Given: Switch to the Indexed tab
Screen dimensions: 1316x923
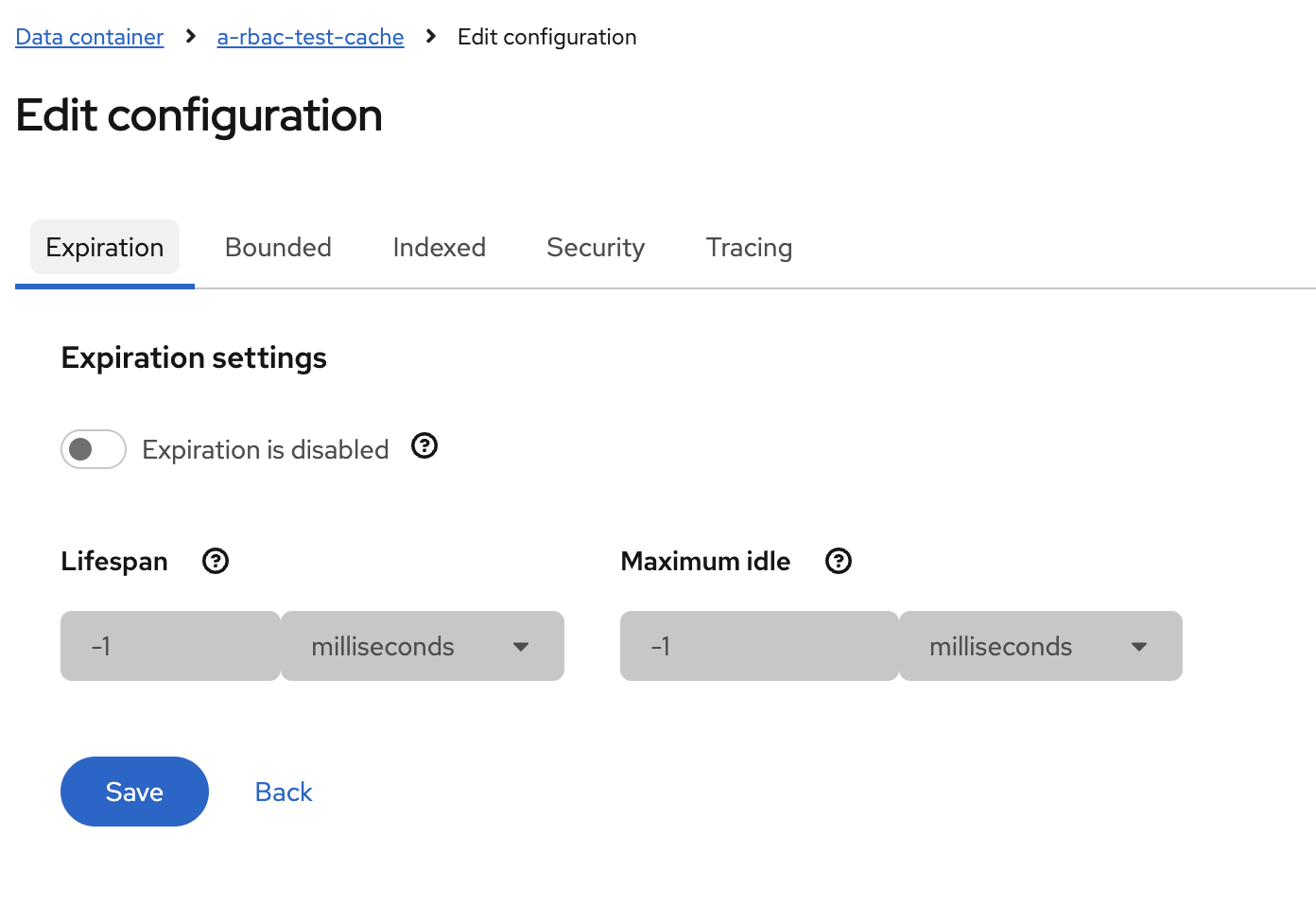Looking at the screenshot, I should (439, 247).
